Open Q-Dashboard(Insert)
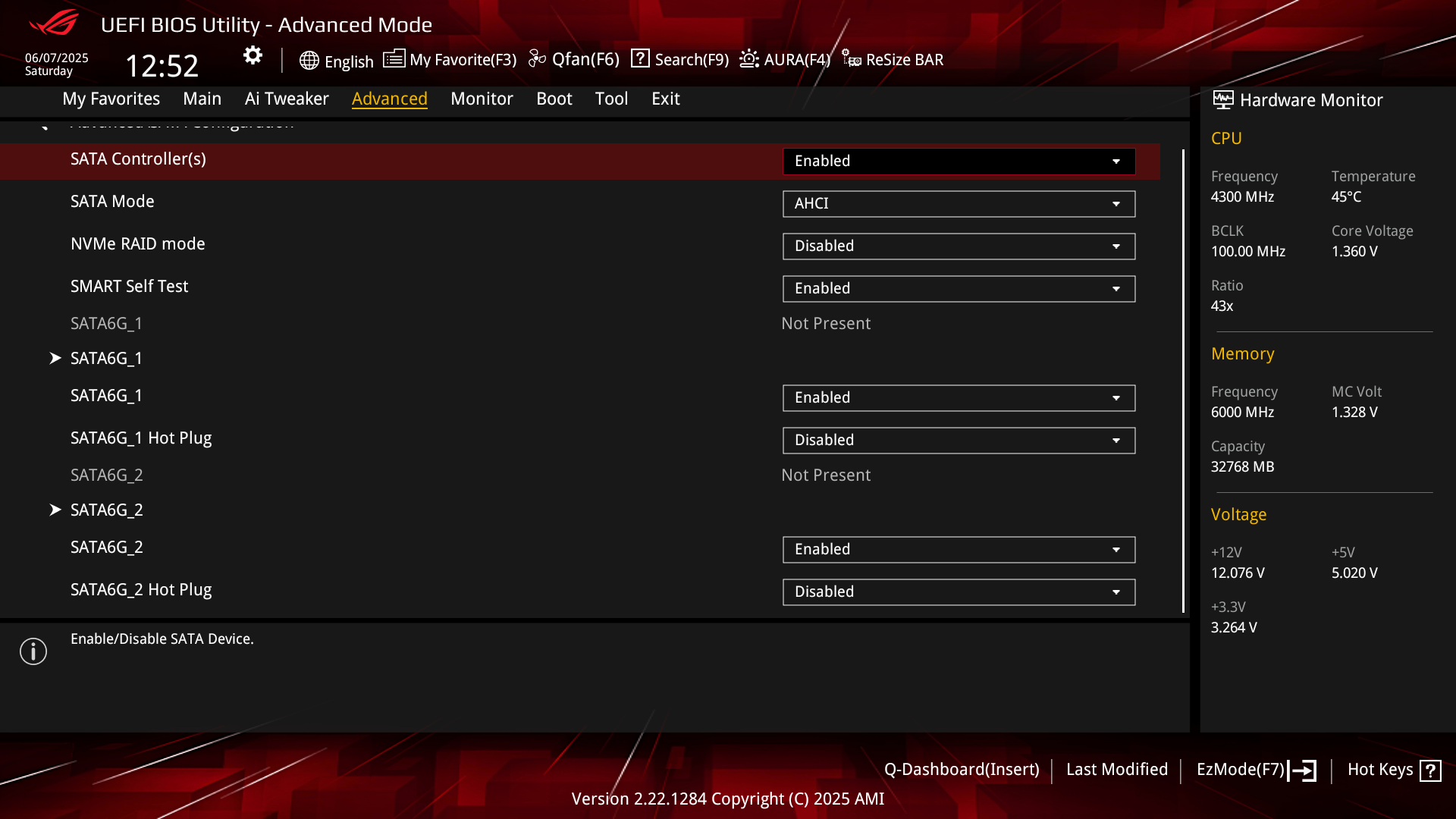 pos(962,770)
